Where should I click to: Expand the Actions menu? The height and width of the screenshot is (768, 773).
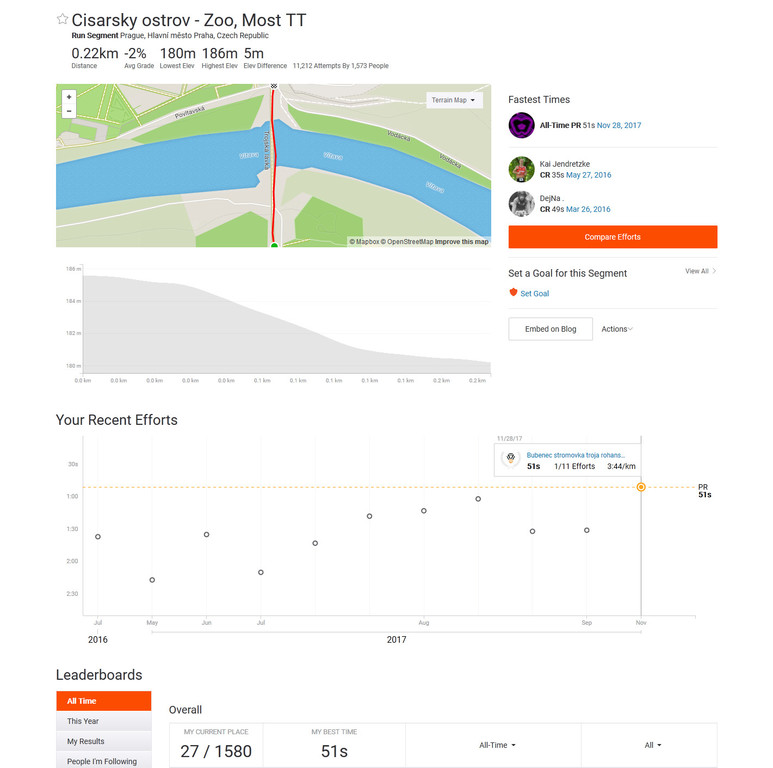click(616, 329)
